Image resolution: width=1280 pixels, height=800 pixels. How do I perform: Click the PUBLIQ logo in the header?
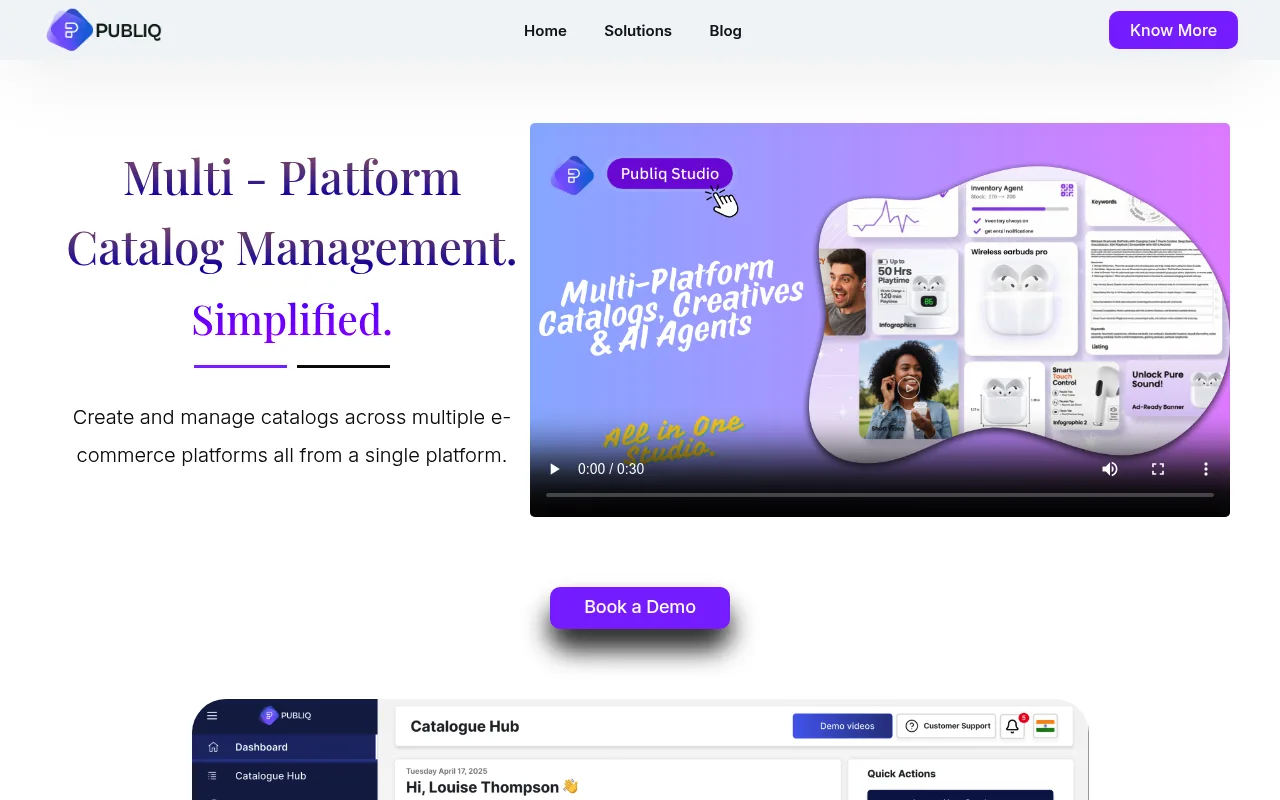[104, 30]
